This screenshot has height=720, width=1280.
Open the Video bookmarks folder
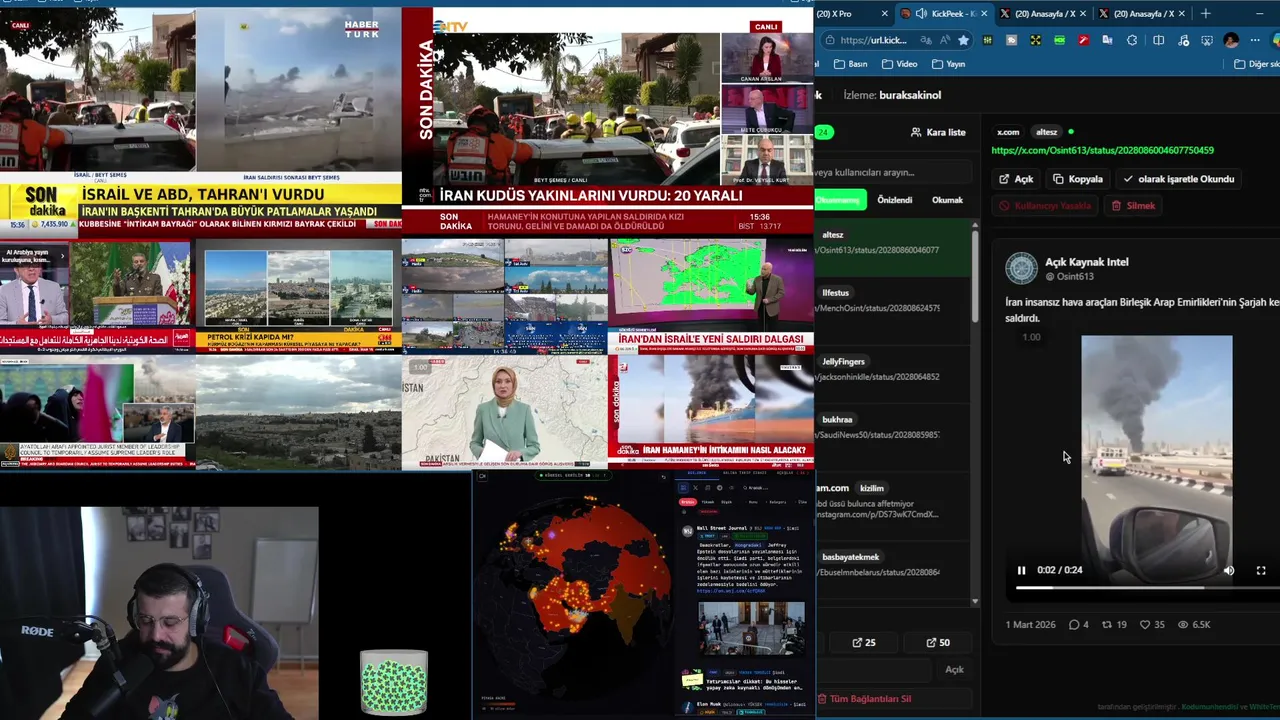click(x=899, y=64)
